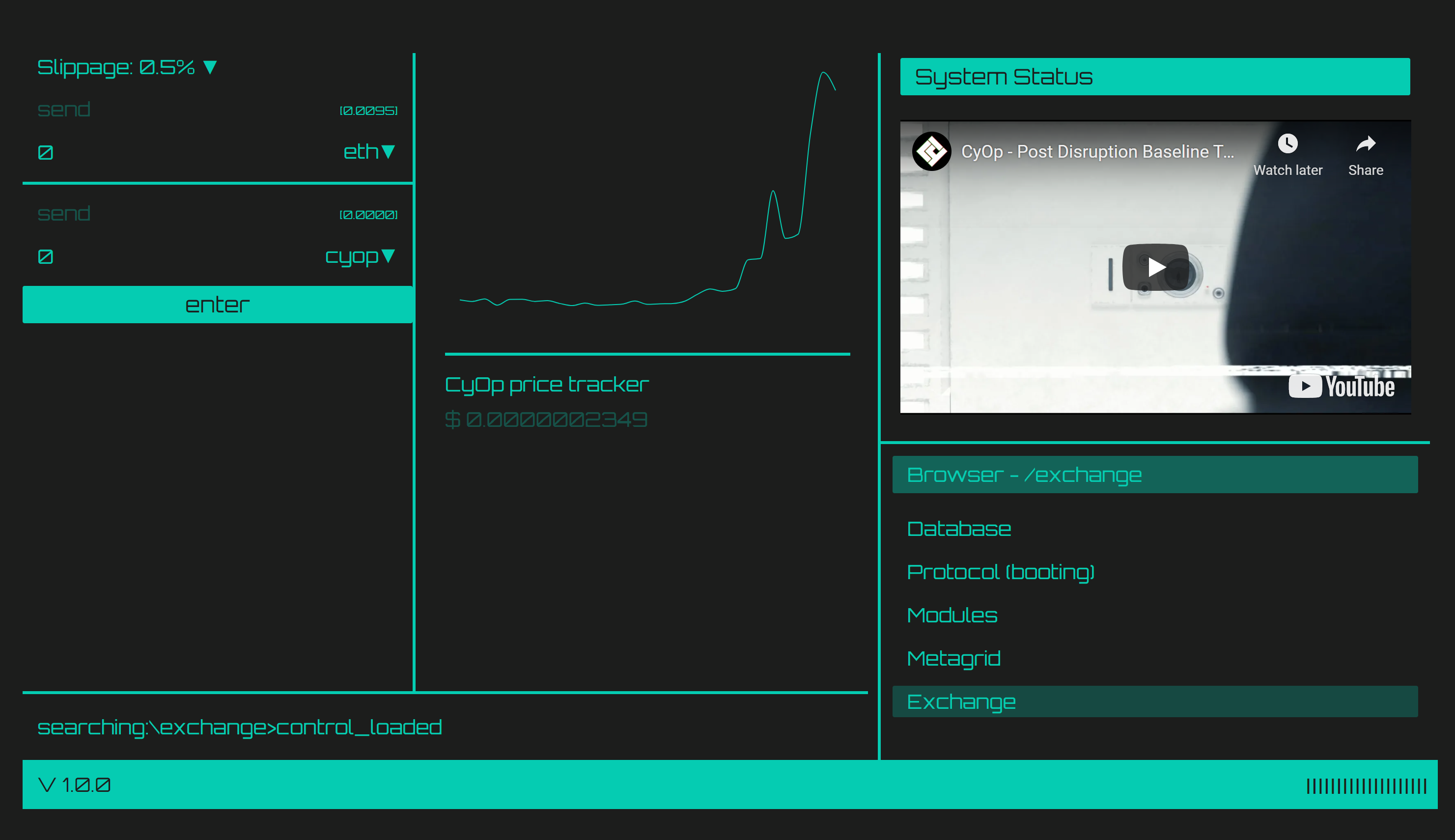Image resolution: width=1455 pixels, height=840 pixels.
Task: Click the eth balance [0.0095]
Action: [368, 110]
